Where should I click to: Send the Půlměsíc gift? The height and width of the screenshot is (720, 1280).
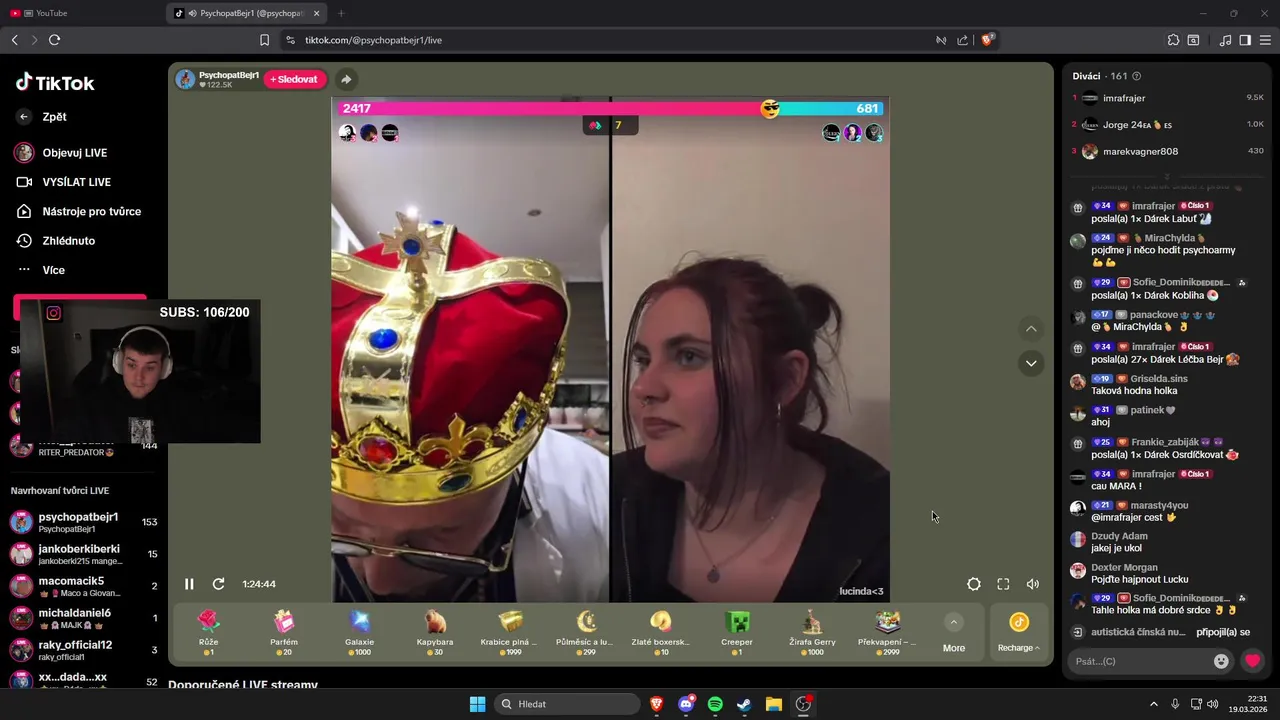coord(586,632)
